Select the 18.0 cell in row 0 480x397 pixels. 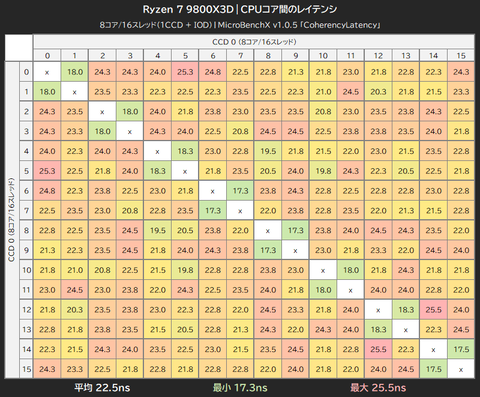[75, 72]
